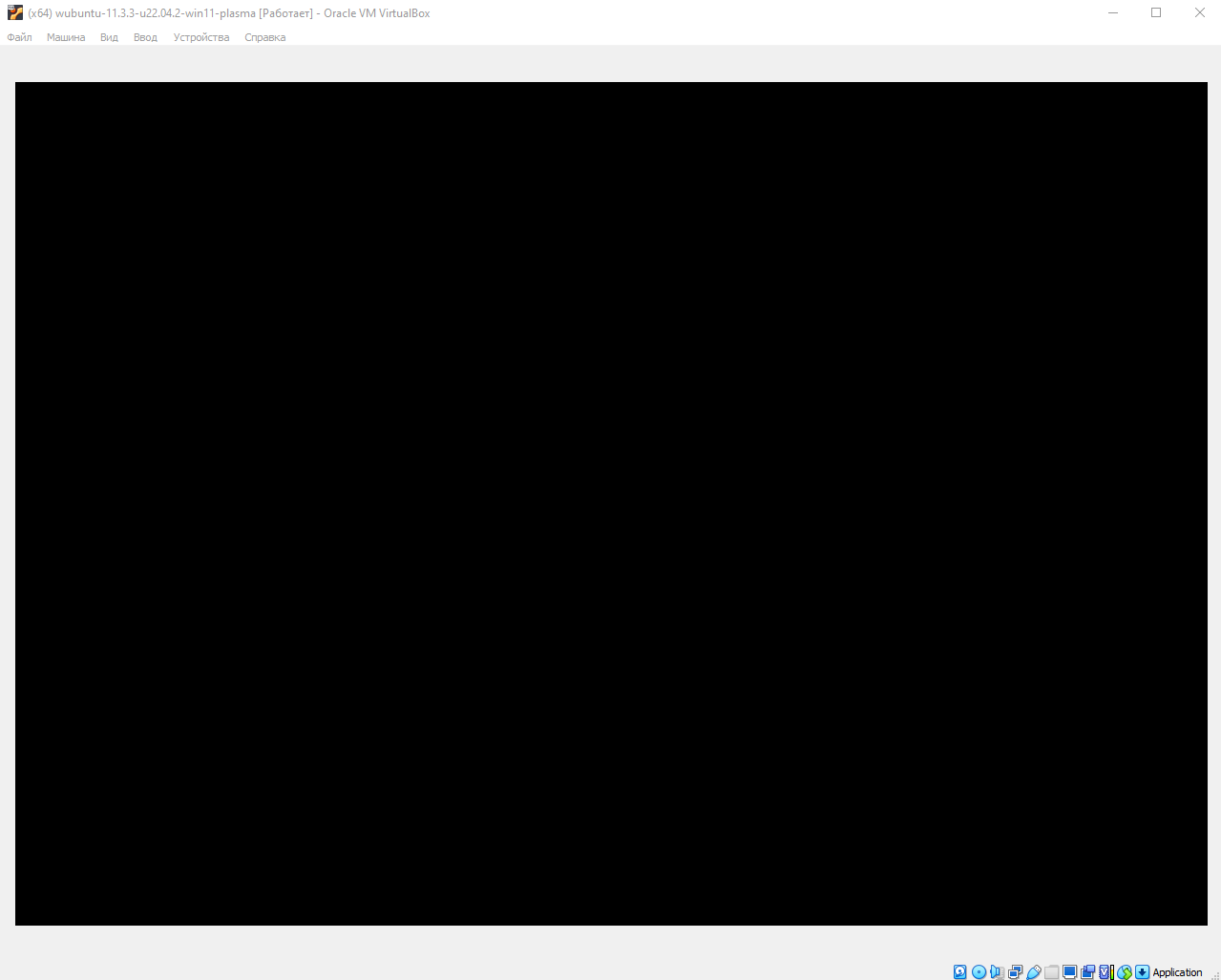Click the display monitor status icon
The width and height of the screenshot is (1221, 980).
1069,971
